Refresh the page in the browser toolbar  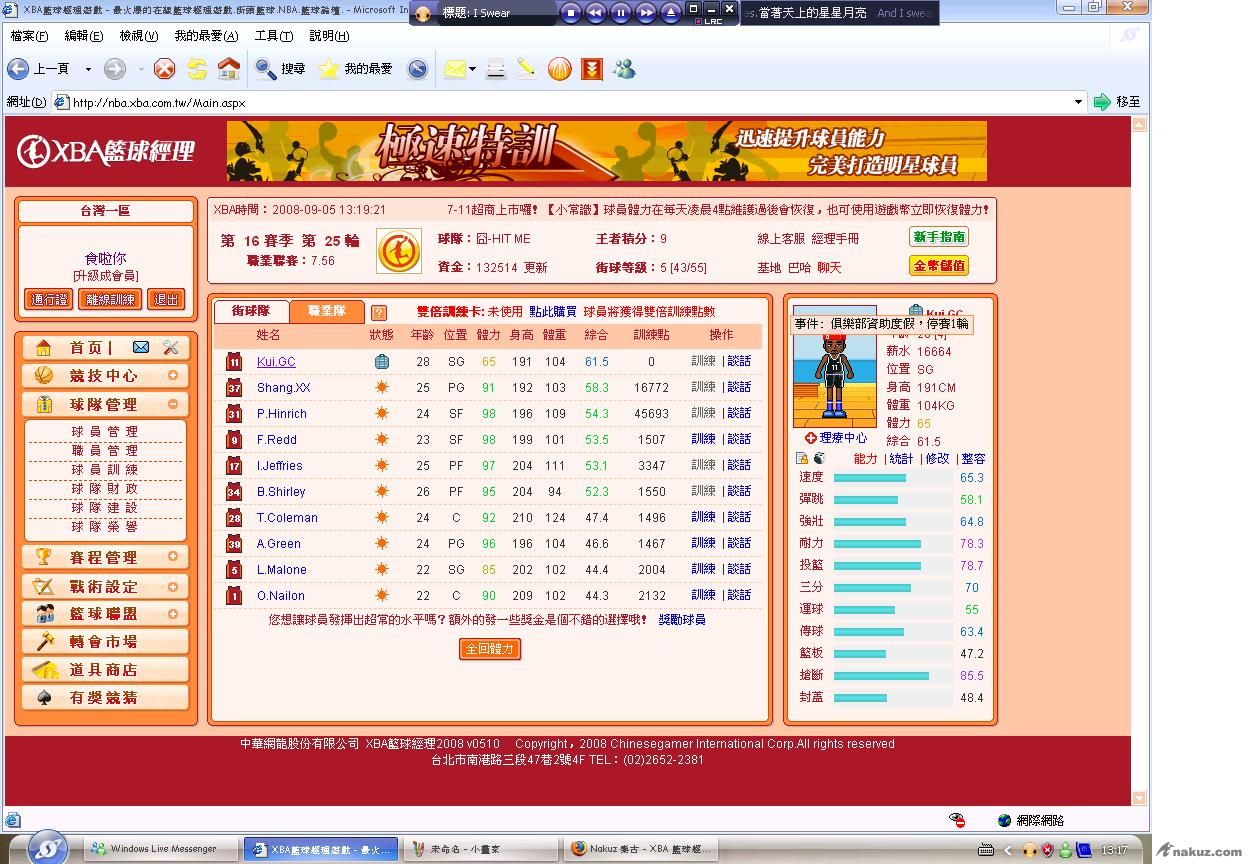pyautogui.click(x=197, y=69)
